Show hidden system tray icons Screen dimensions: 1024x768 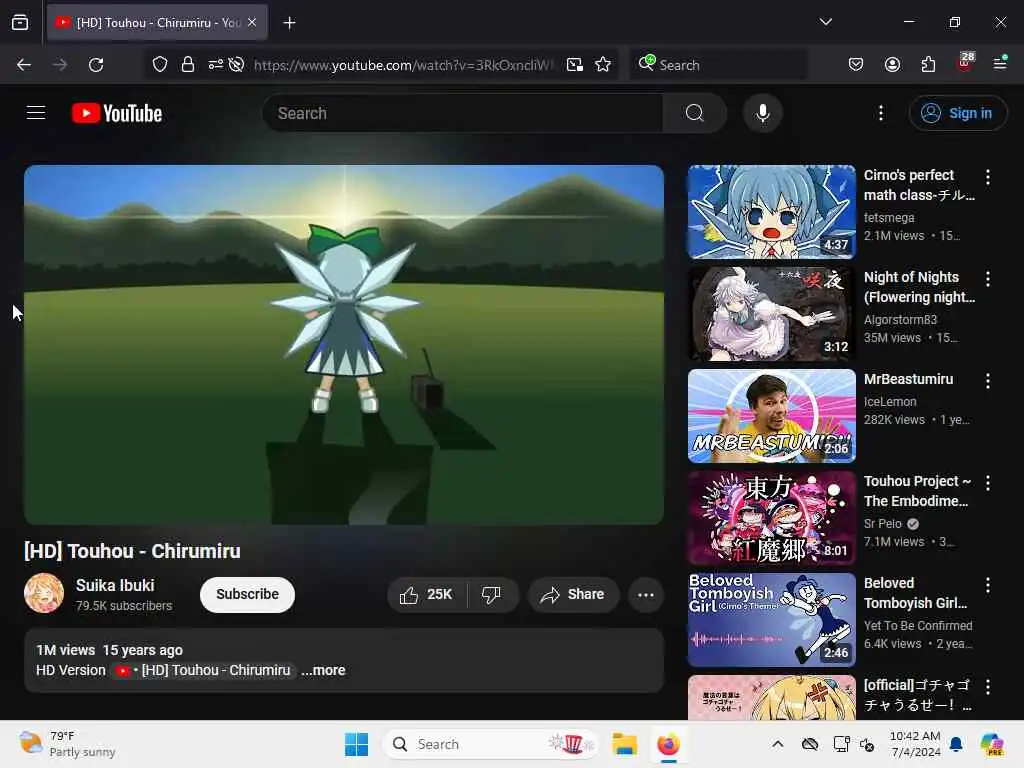777,744
